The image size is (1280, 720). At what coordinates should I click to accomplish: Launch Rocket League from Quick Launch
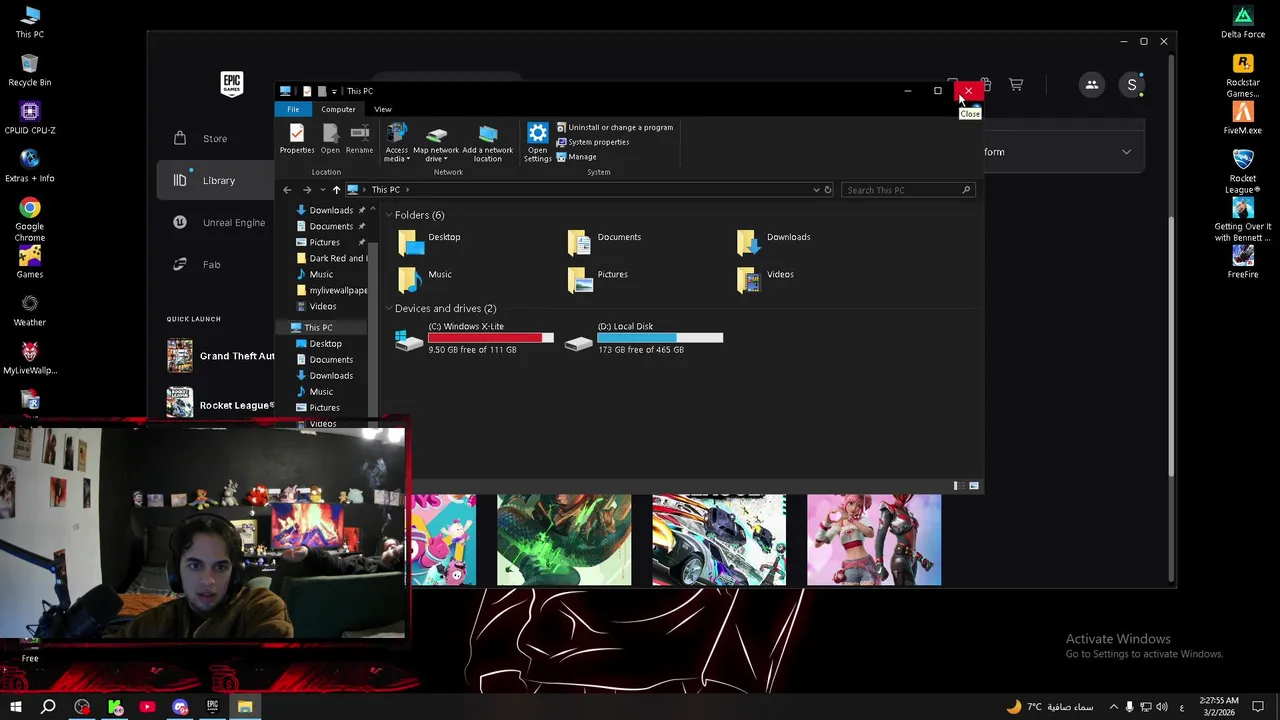220,404
